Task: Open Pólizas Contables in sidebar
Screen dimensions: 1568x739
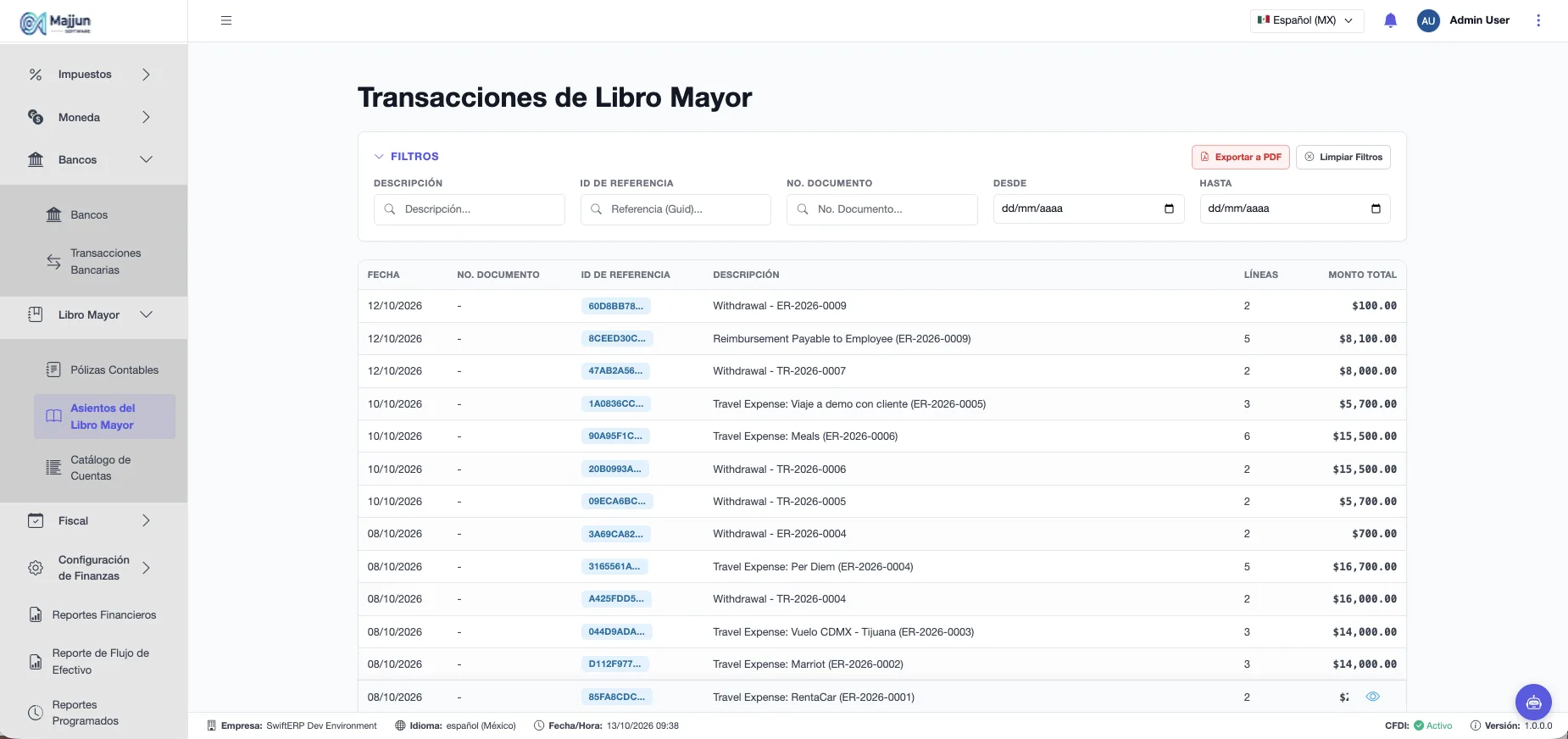Action: point(105,370)
